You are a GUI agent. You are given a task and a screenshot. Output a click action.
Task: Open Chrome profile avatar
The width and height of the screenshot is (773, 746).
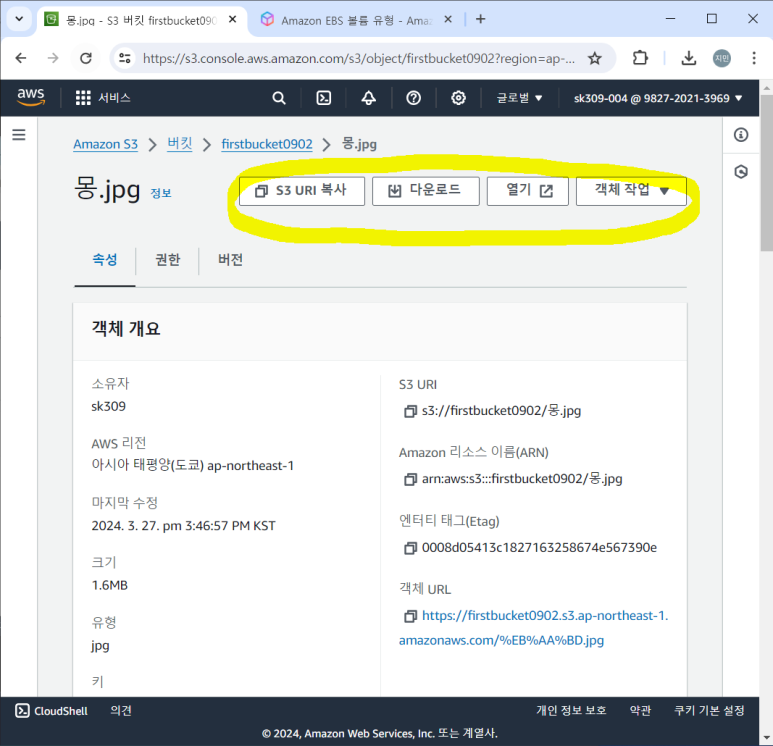point(722,58)
